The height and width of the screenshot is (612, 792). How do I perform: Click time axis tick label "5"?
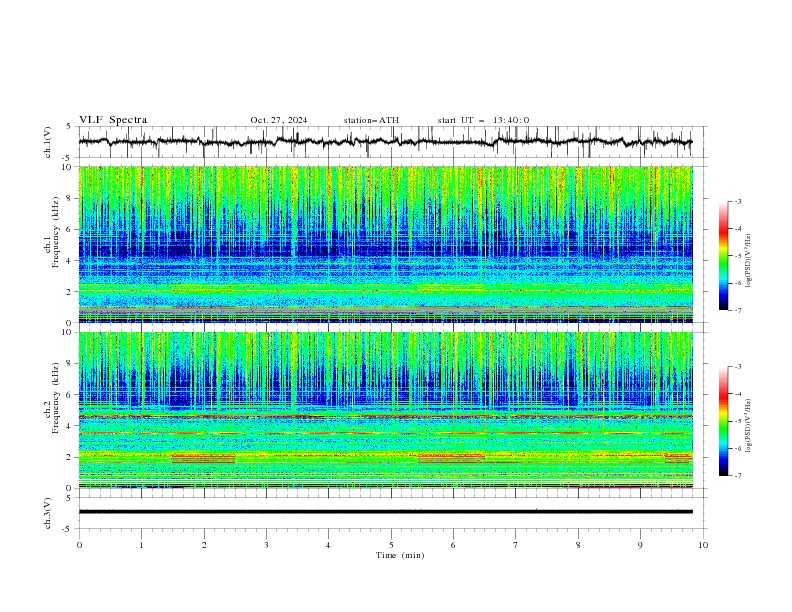click(391, 545)
